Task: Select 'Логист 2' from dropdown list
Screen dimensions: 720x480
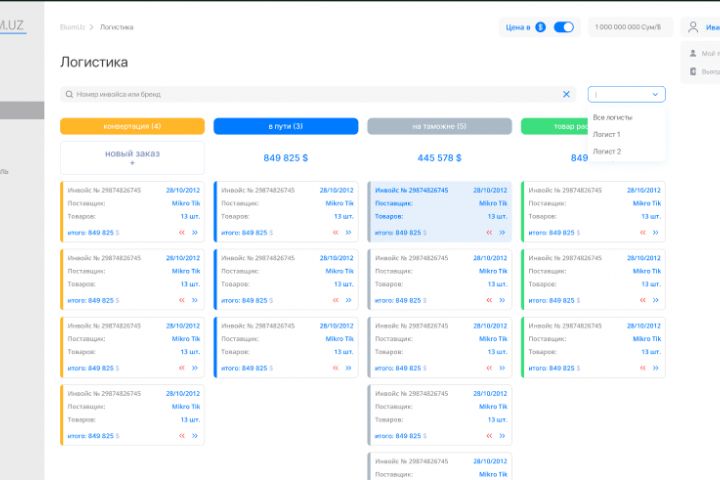Action: point(607,151)
